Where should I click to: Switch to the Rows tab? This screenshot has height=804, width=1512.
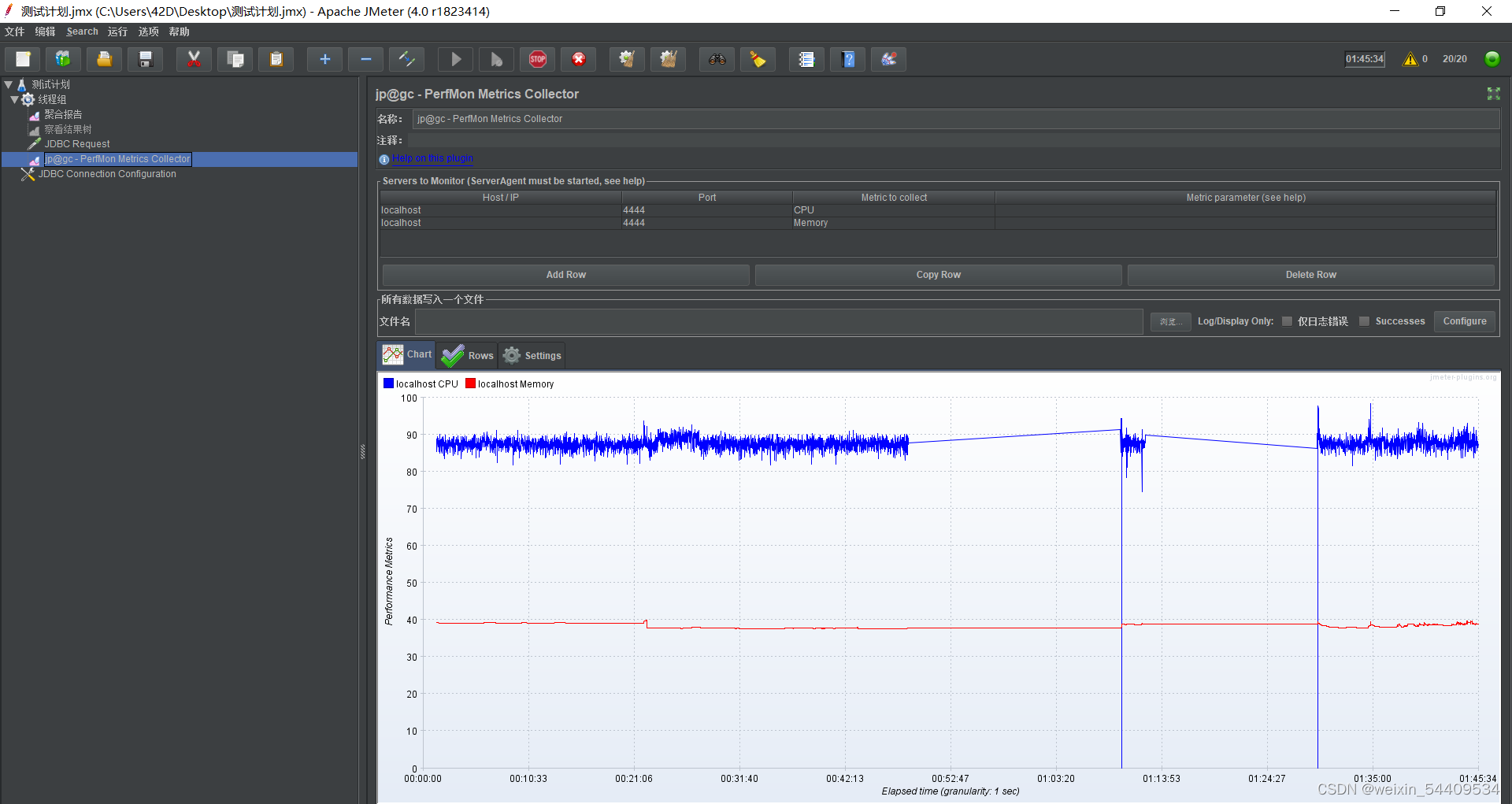[468, 356]
